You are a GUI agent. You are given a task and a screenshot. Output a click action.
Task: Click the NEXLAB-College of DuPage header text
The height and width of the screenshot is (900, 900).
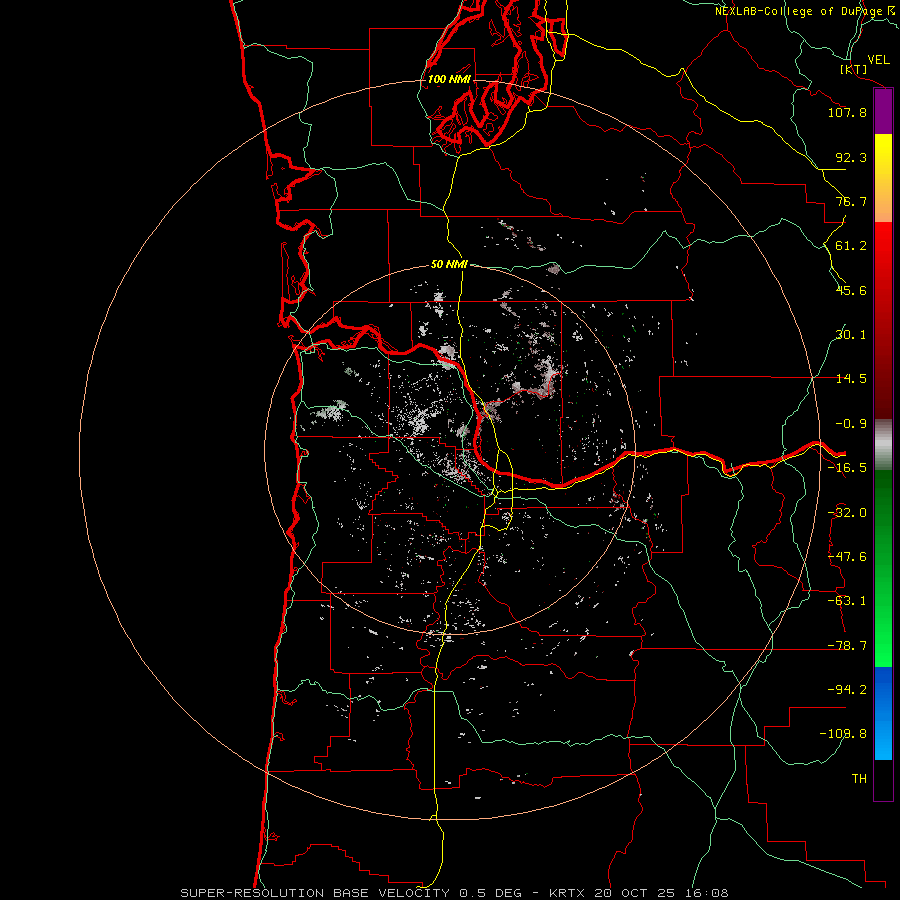click(x=798, y=11)
